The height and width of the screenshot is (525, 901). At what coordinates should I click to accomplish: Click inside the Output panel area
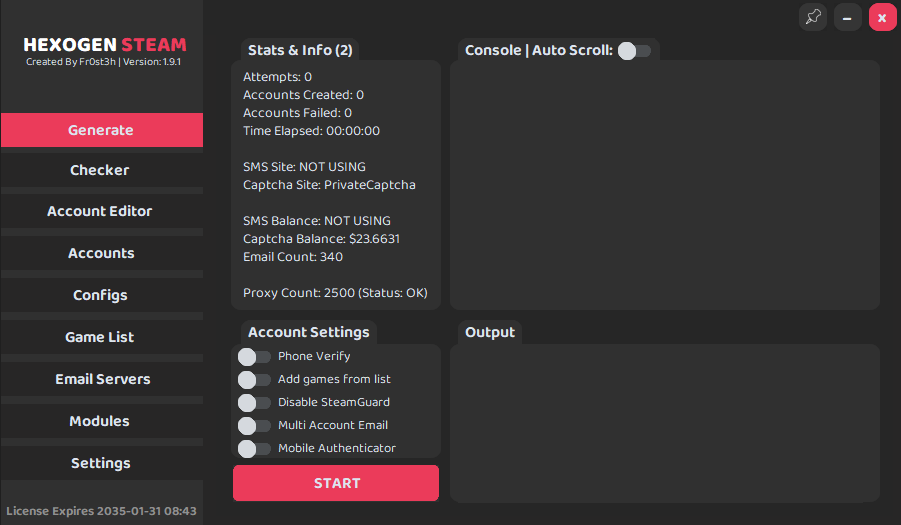click(x=664, y=422)
